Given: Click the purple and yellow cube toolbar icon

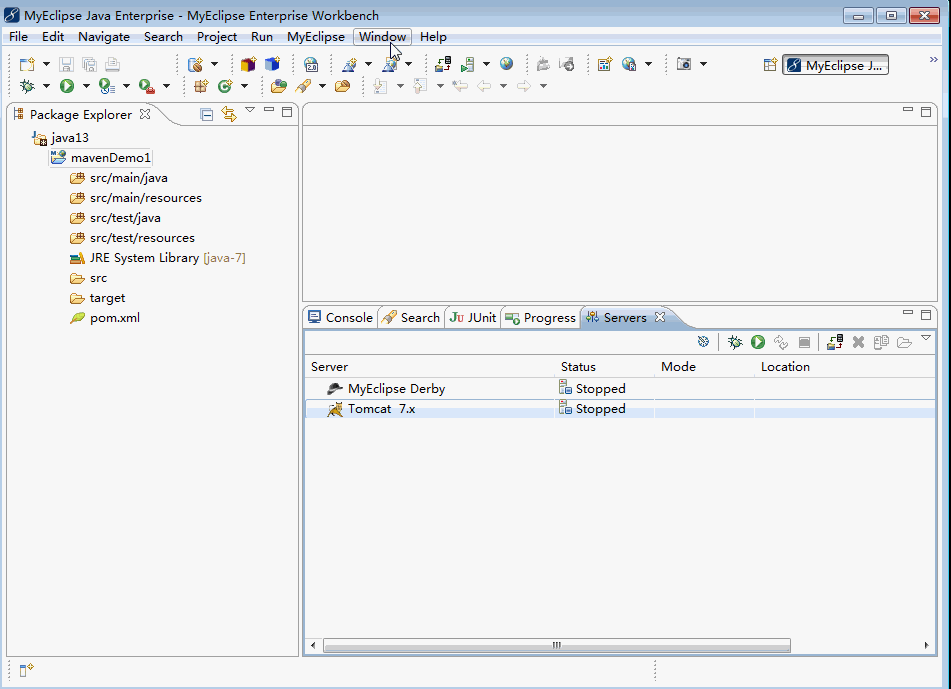Looking at the screenshot, I should coord(249,64).
